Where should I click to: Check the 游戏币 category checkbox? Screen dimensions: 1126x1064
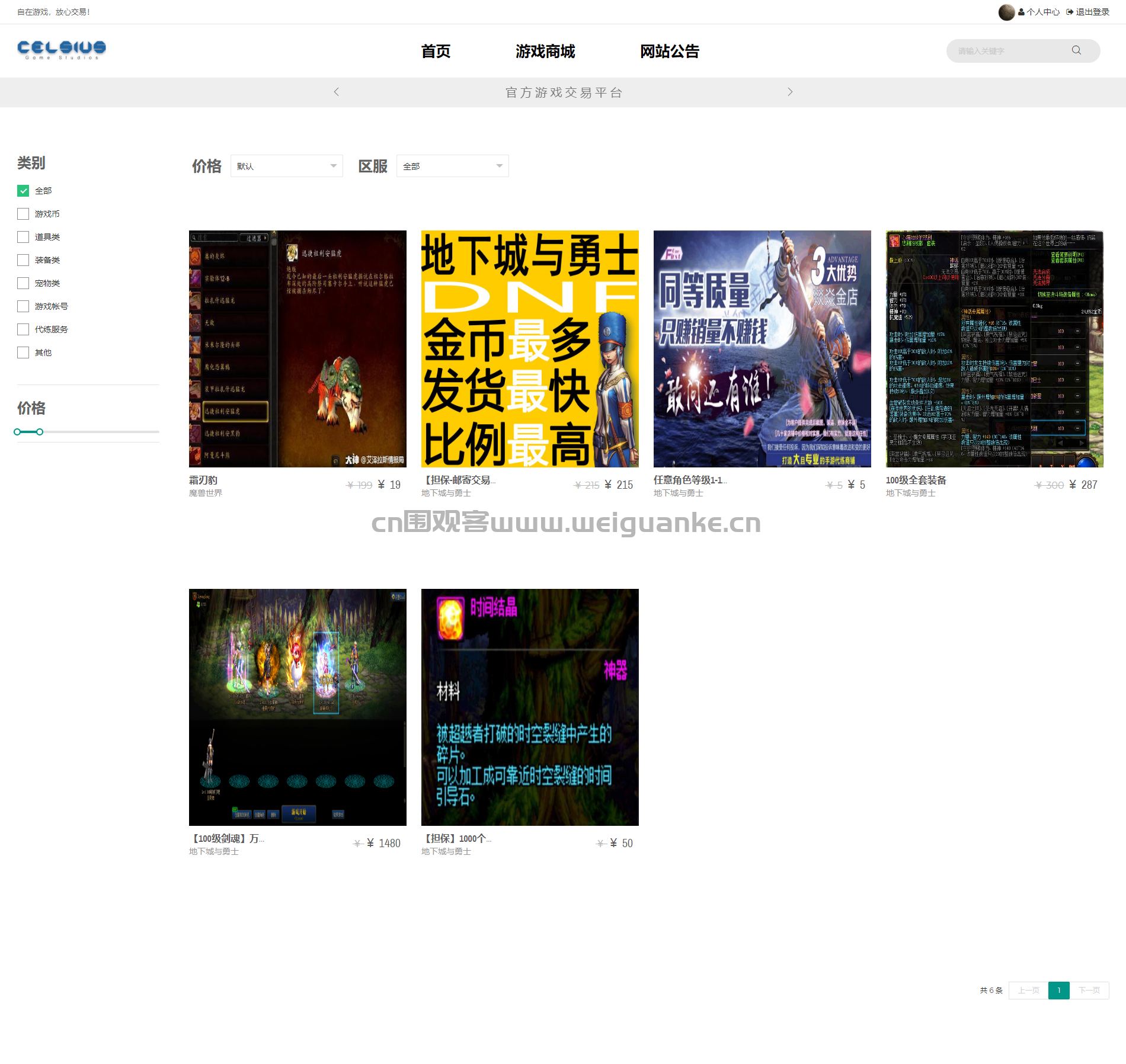tap(23, 214)
